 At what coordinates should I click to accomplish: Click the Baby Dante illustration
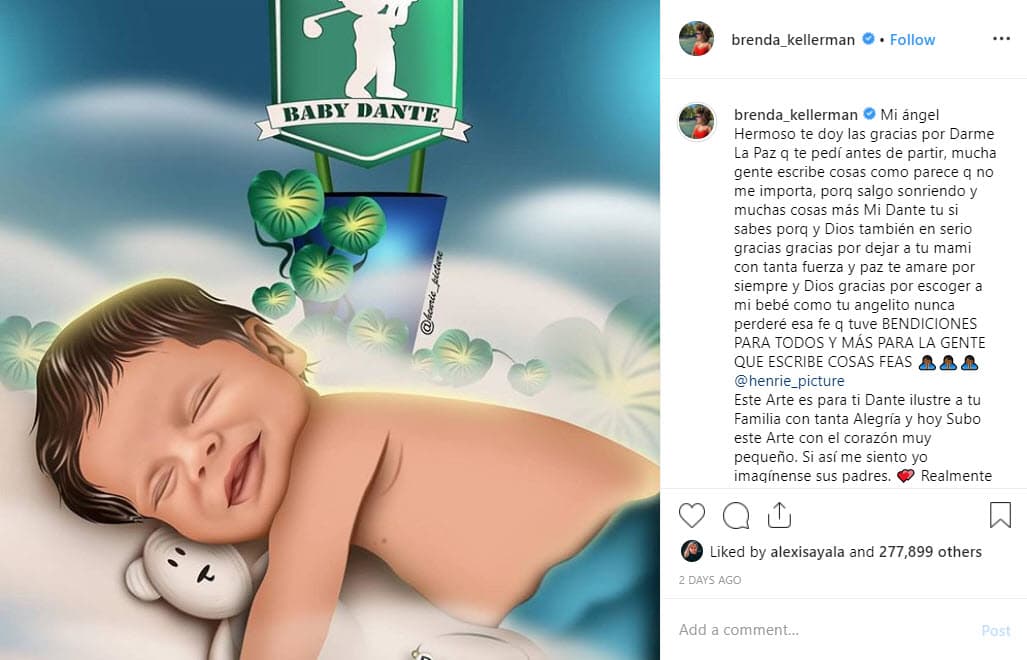pos(330,330)
